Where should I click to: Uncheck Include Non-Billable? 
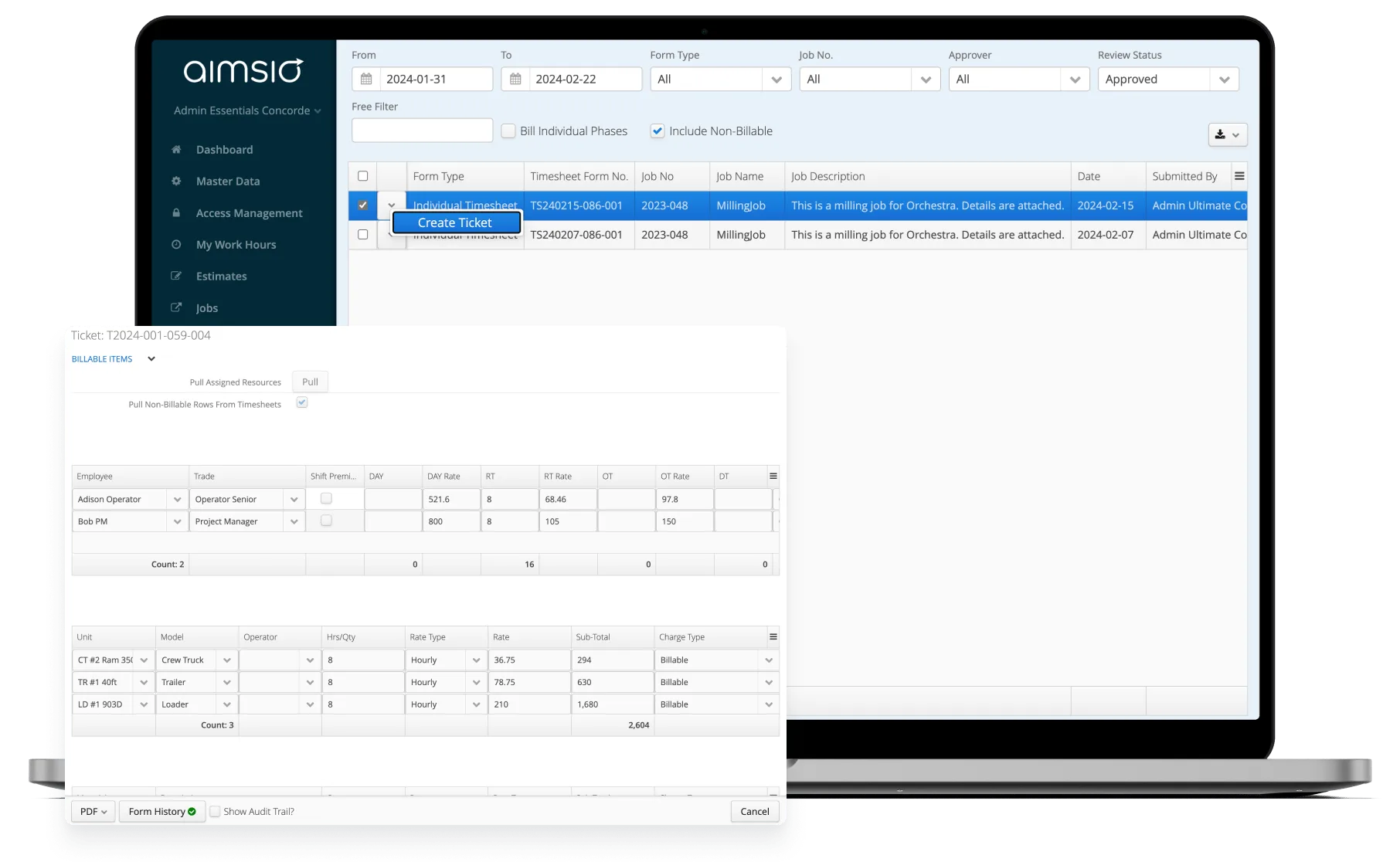657,131
